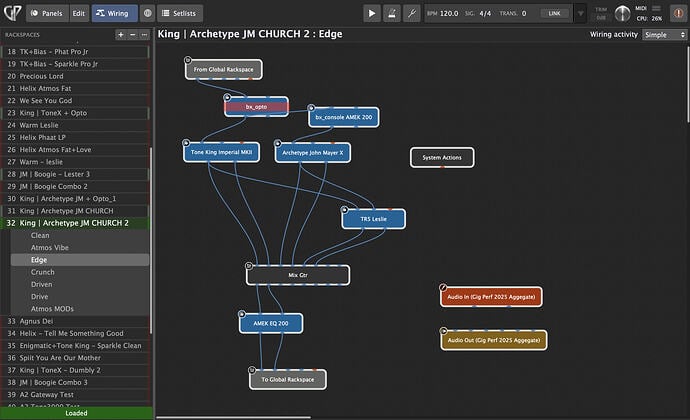Select rackspace 36 Spiit You Are Our Mother
Viewport: 690px width, 420px height.
click(75, 358)
